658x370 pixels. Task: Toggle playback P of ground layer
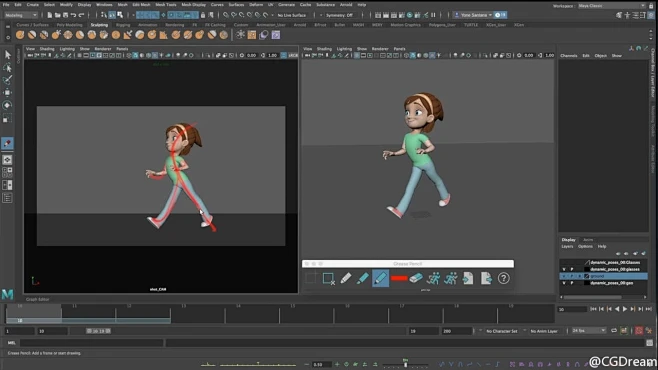point(572,276)
